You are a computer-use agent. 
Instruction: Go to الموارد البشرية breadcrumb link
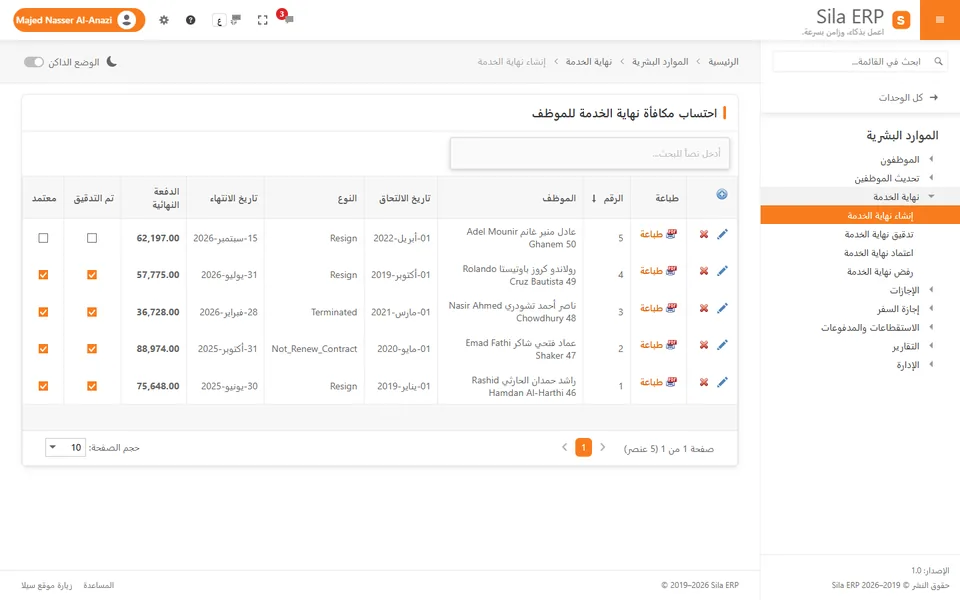(x=660, y=62)
